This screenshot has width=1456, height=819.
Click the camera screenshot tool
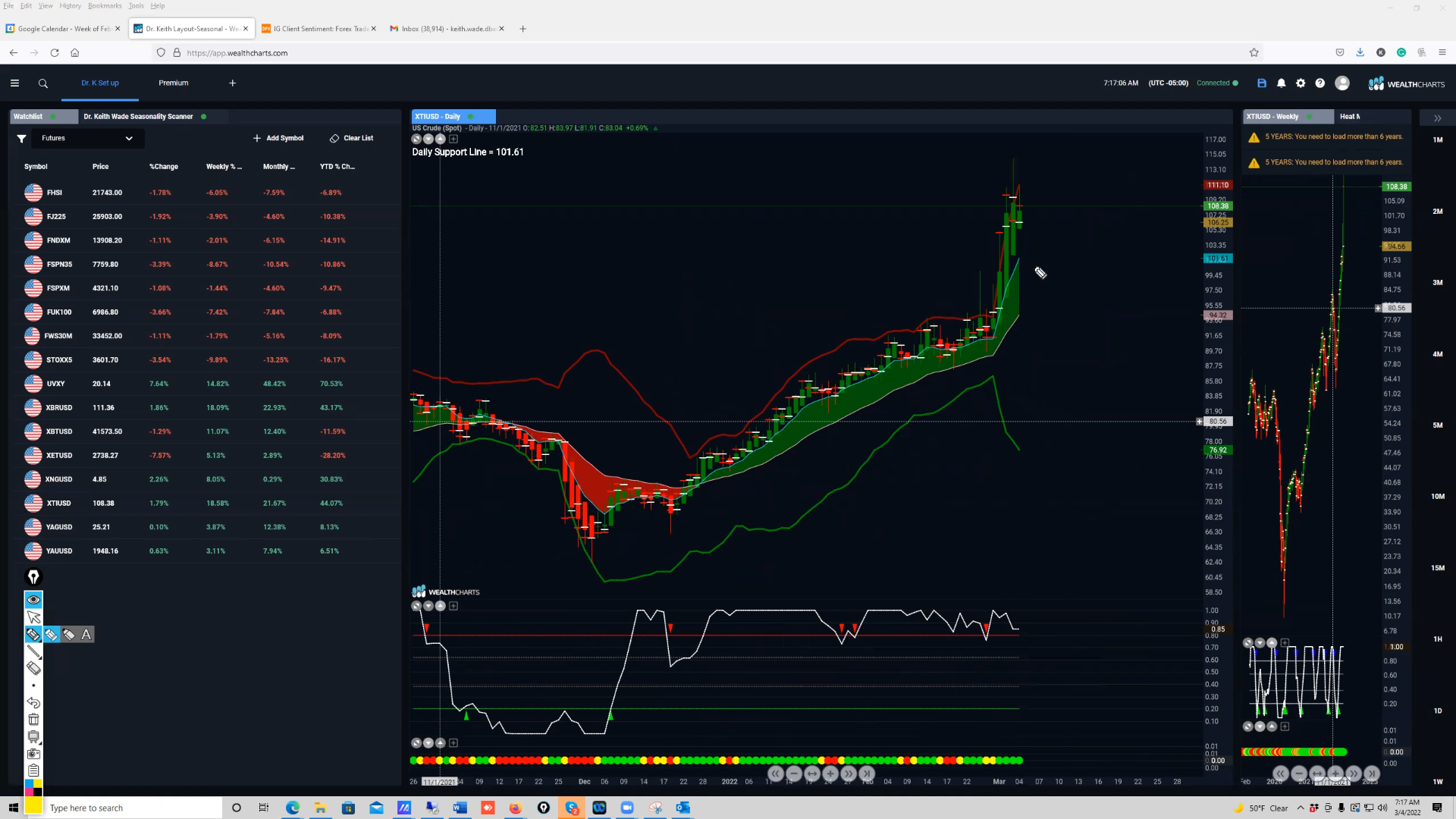33,754
